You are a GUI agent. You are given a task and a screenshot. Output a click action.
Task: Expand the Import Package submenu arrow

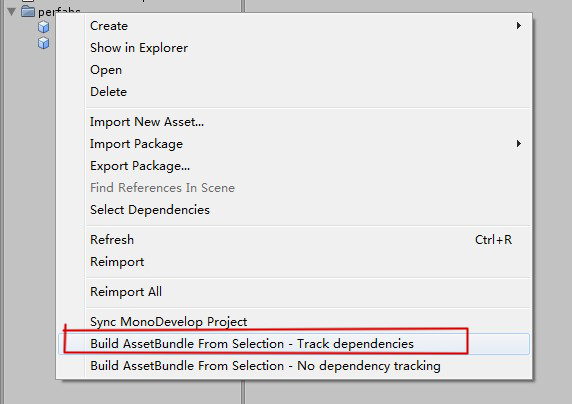518,144
